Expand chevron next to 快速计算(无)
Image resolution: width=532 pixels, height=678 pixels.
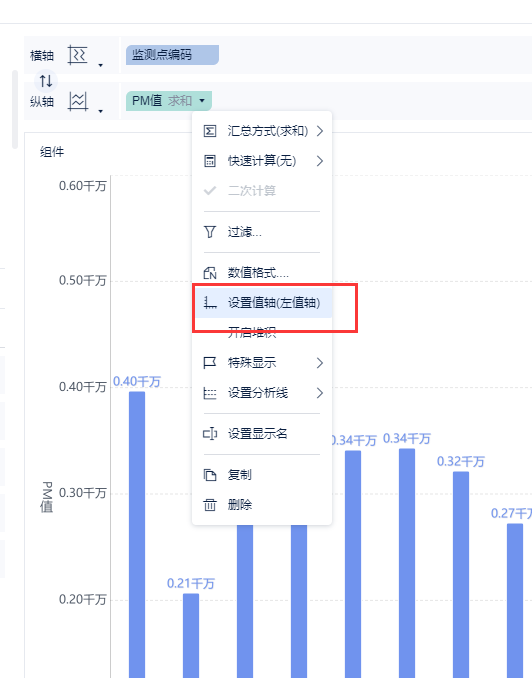320,161
